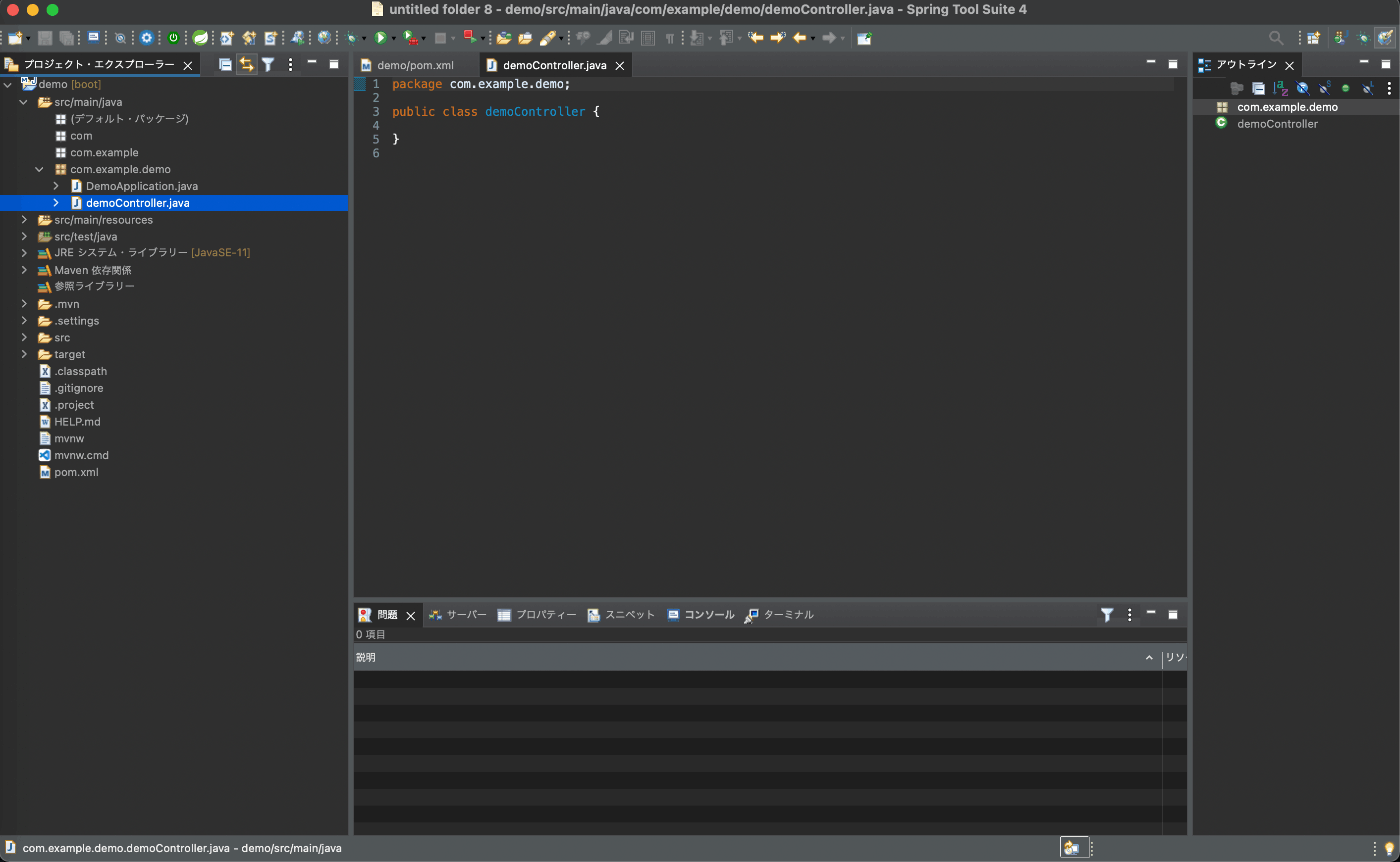
Task: Select the .classpath file entry
Action: 80,371
